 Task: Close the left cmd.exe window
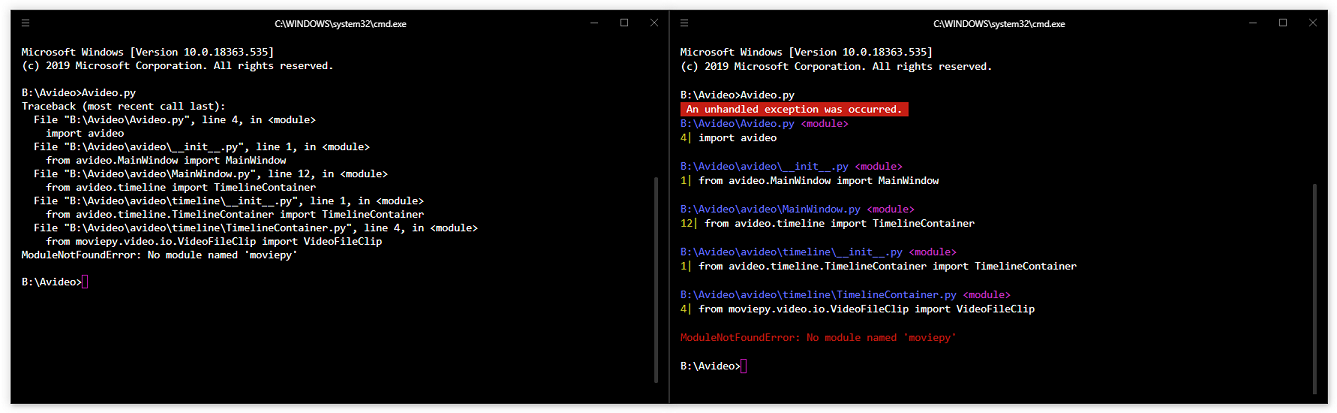tap(654, 22)
